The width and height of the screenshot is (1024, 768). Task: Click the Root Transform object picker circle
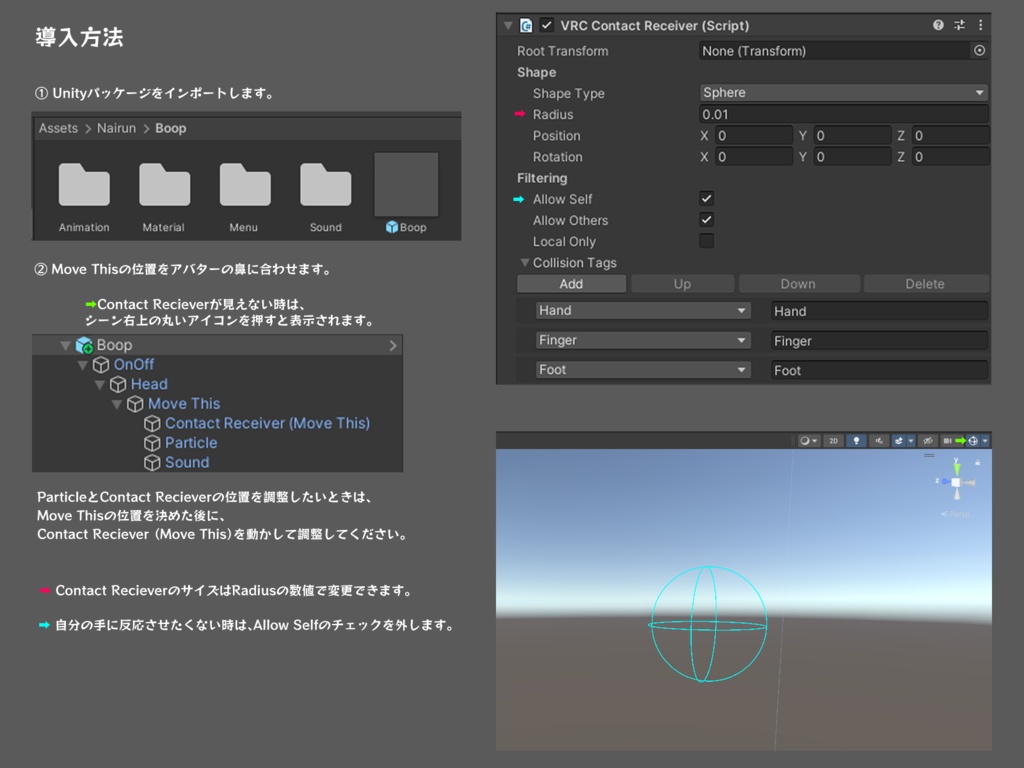[x=979, y=50]
